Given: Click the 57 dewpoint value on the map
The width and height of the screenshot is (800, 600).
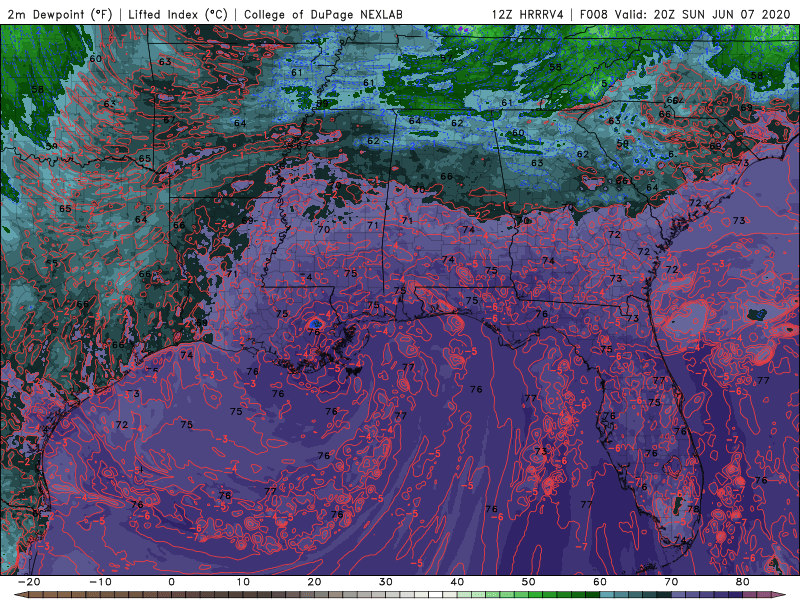Looking at the screenshot, I should 446,58.
